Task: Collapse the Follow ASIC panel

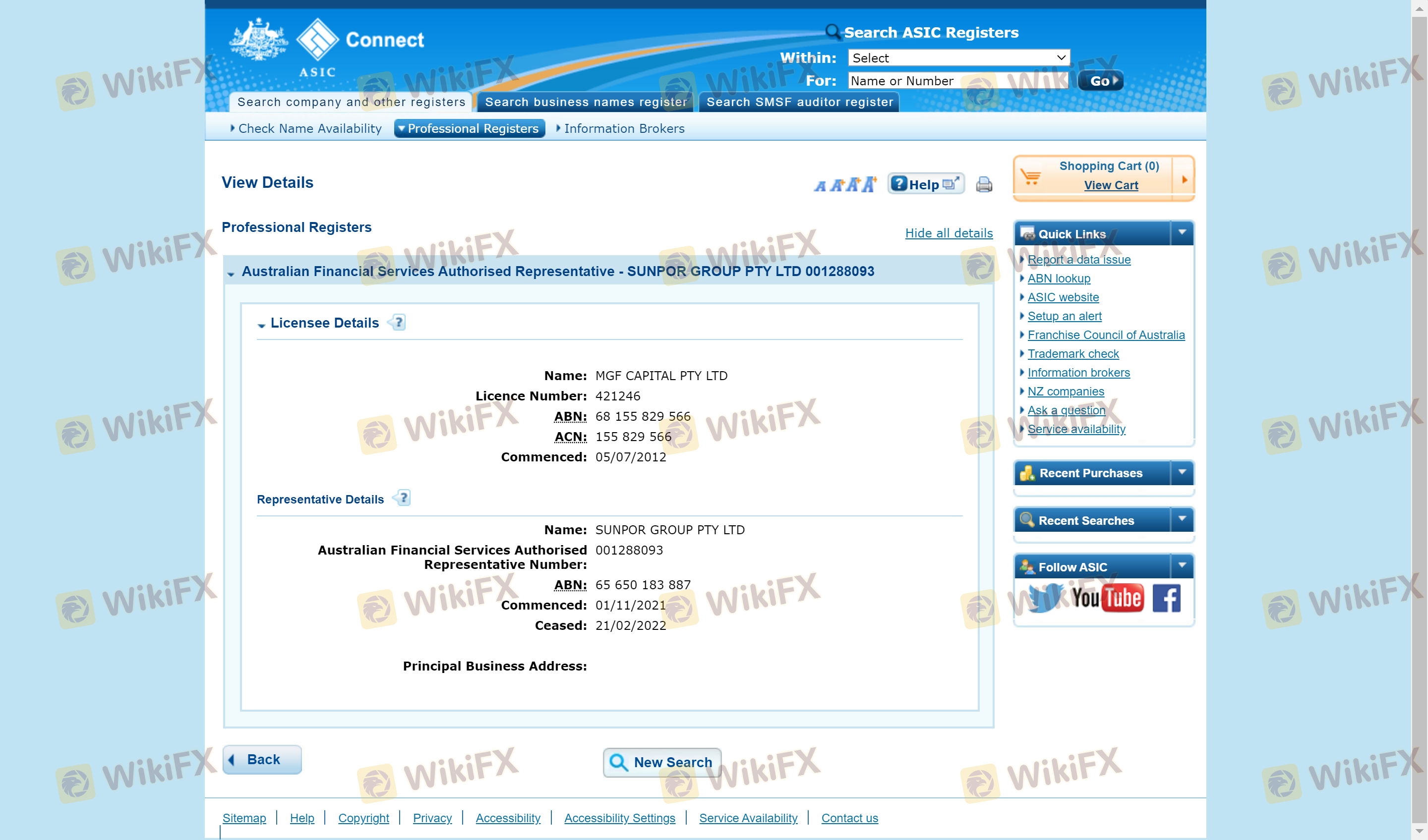Action: 1182,565
